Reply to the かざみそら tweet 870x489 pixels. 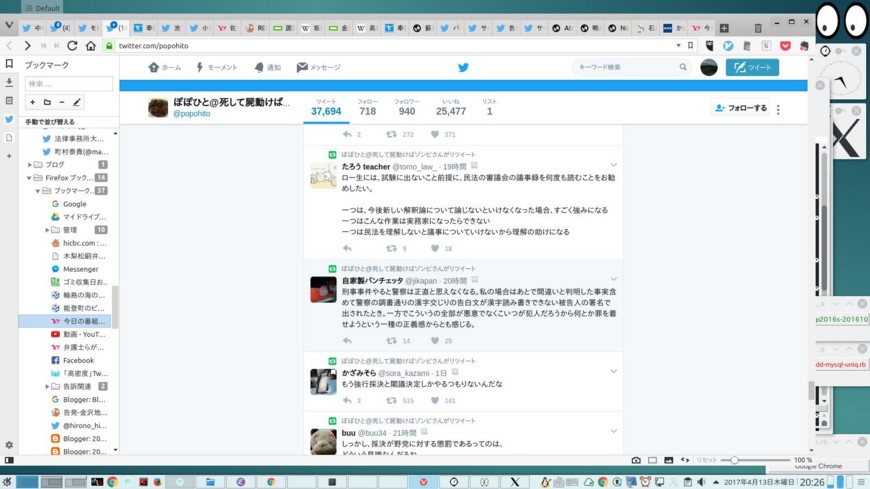(347, 400)
